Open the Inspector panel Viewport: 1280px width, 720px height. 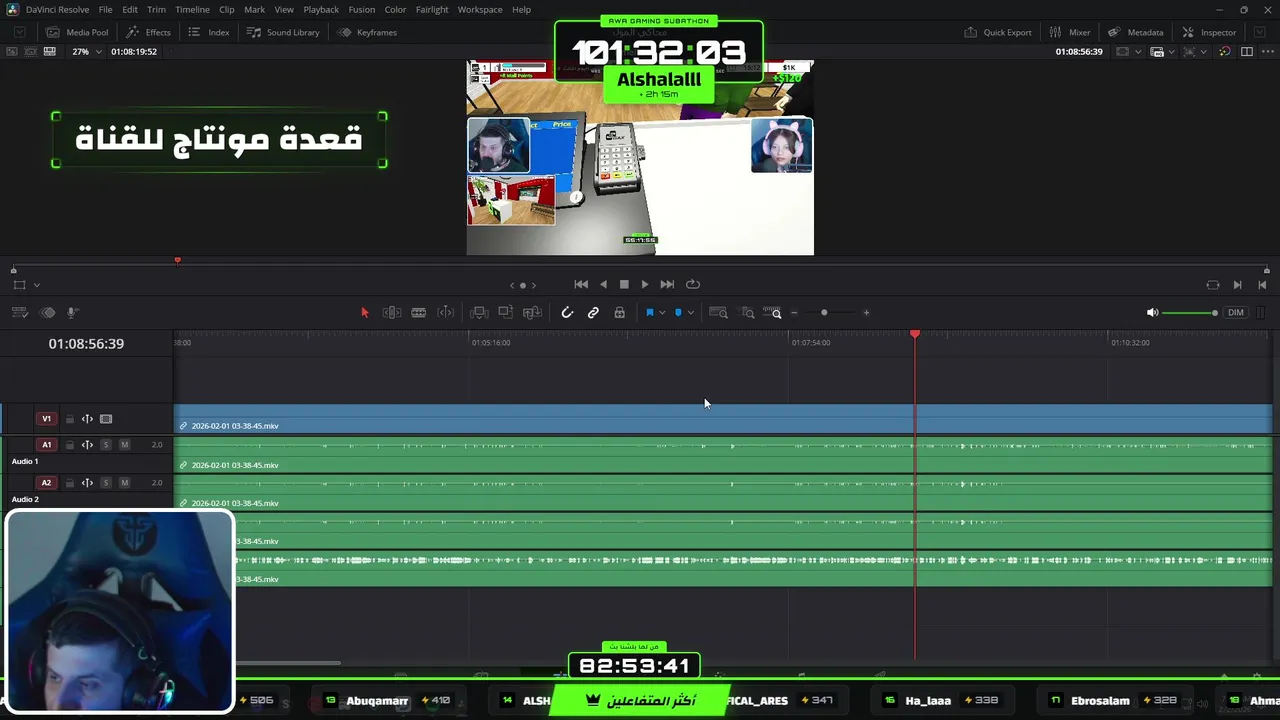(x=1209, y=32)
